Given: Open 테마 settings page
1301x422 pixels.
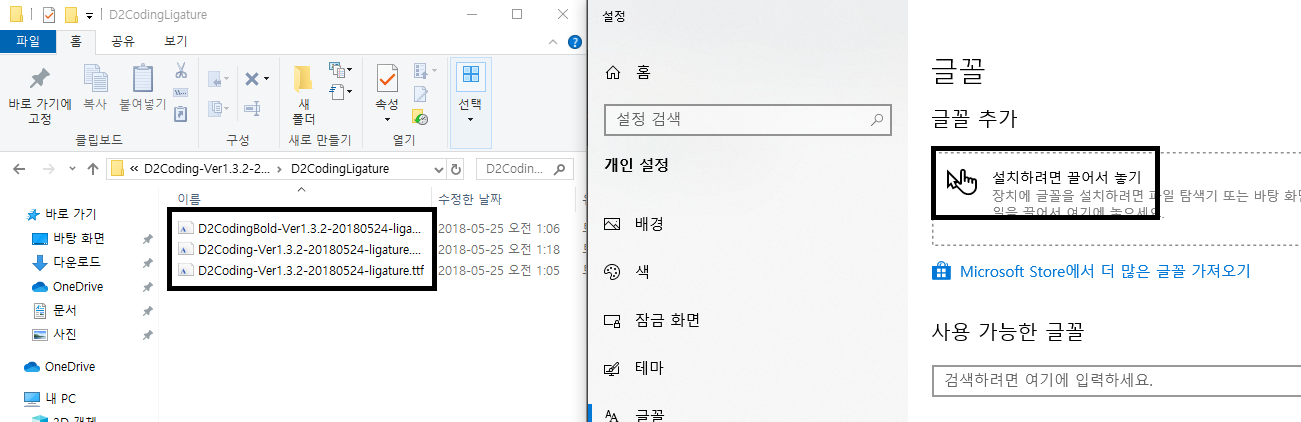Looking at the screenshot, I should 634,368.
